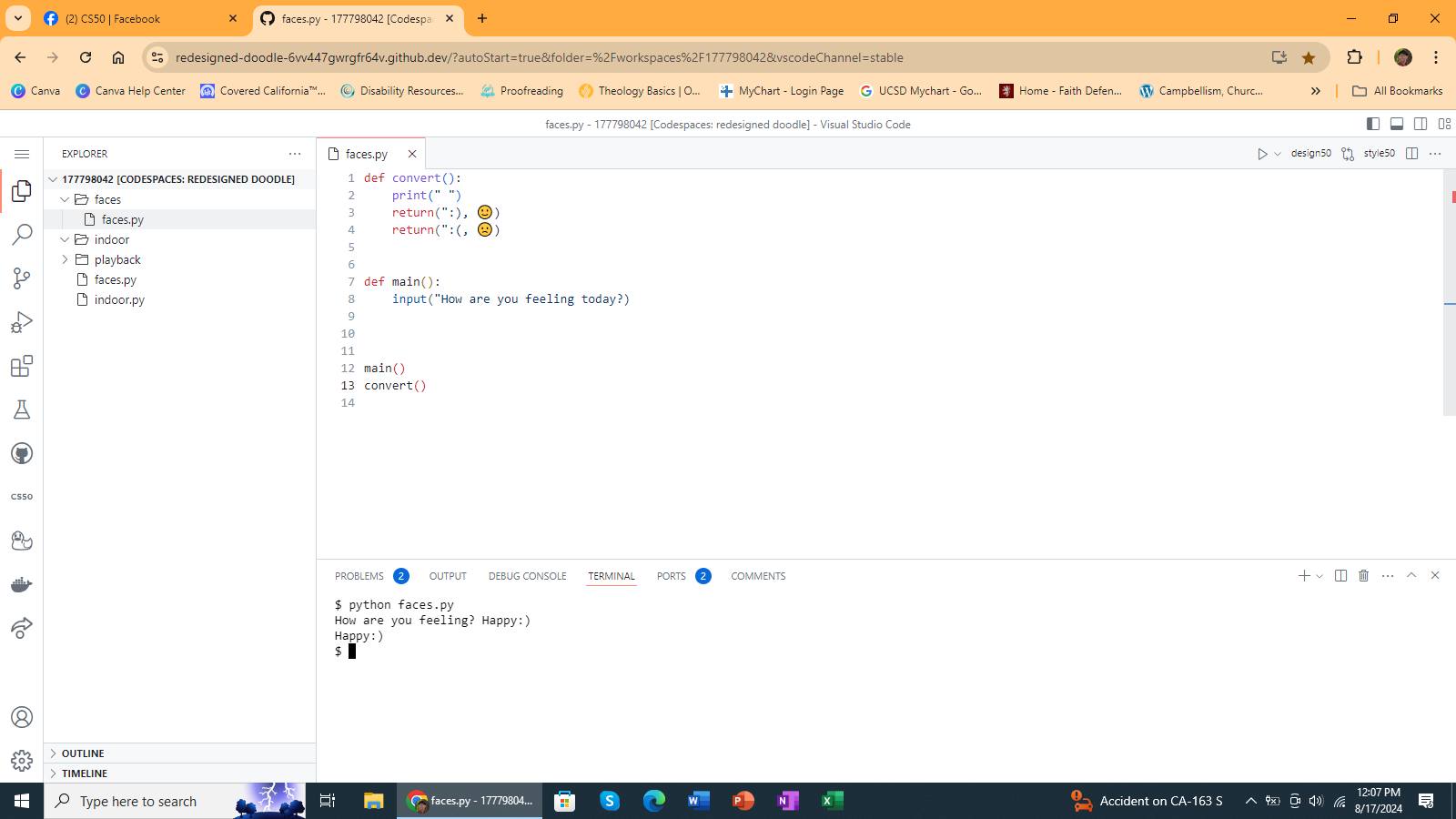Maximize the panel with chevron up

pos(1411,575)
